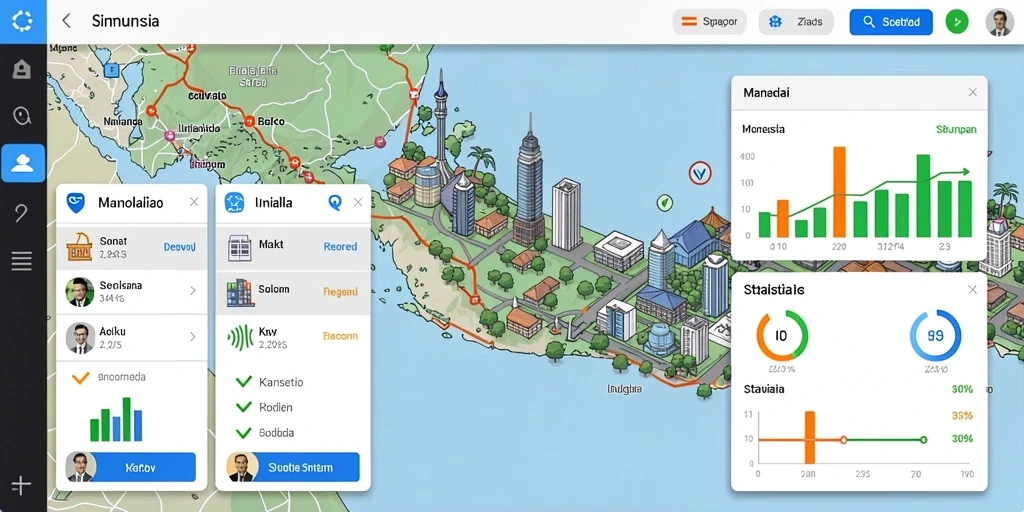
Task: Click the red circled V marker on the map
Action: (x=699, y=173)
